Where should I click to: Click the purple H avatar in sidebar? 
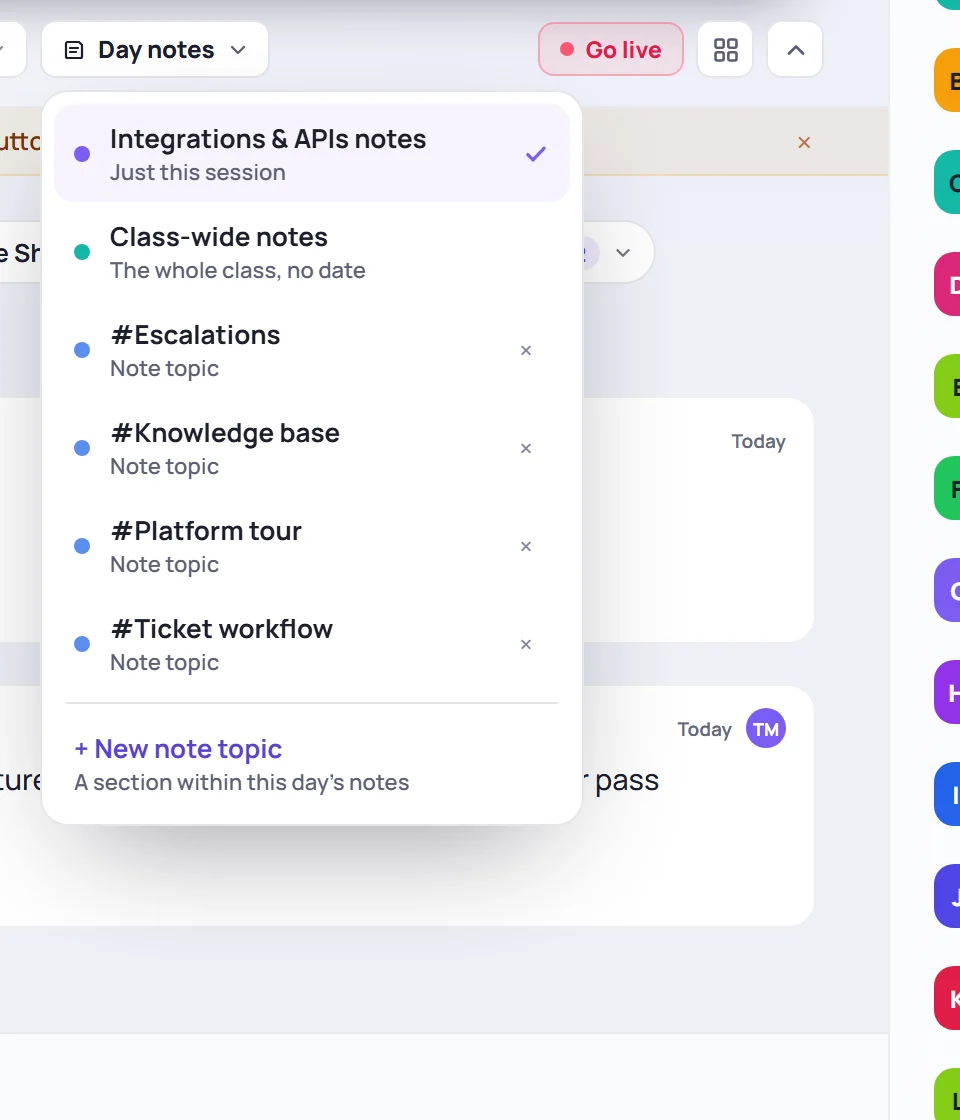tap(949, 692)
